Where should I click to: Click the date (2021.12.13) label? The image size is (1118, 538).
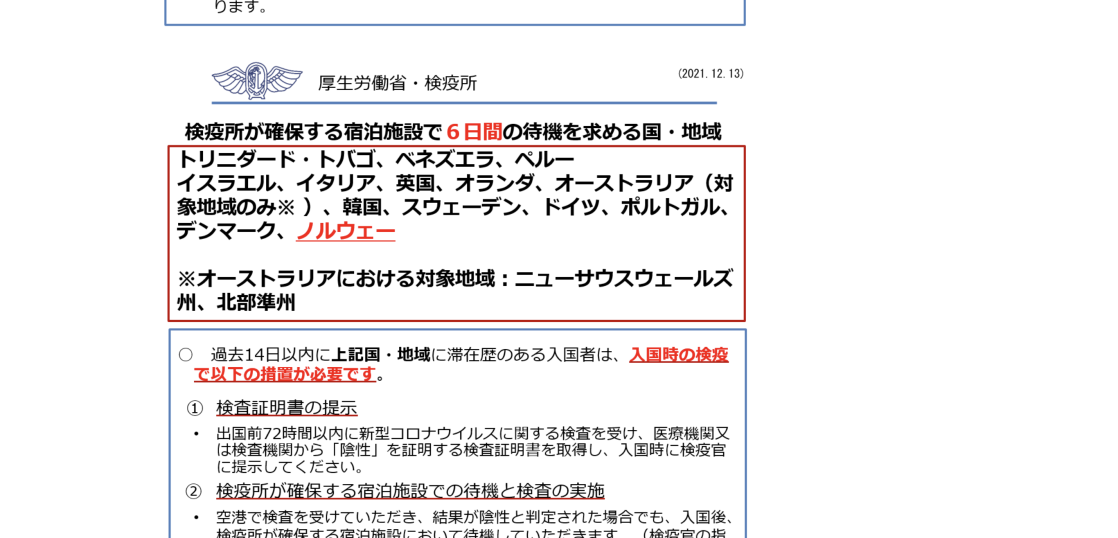click(x=710, y=74)
